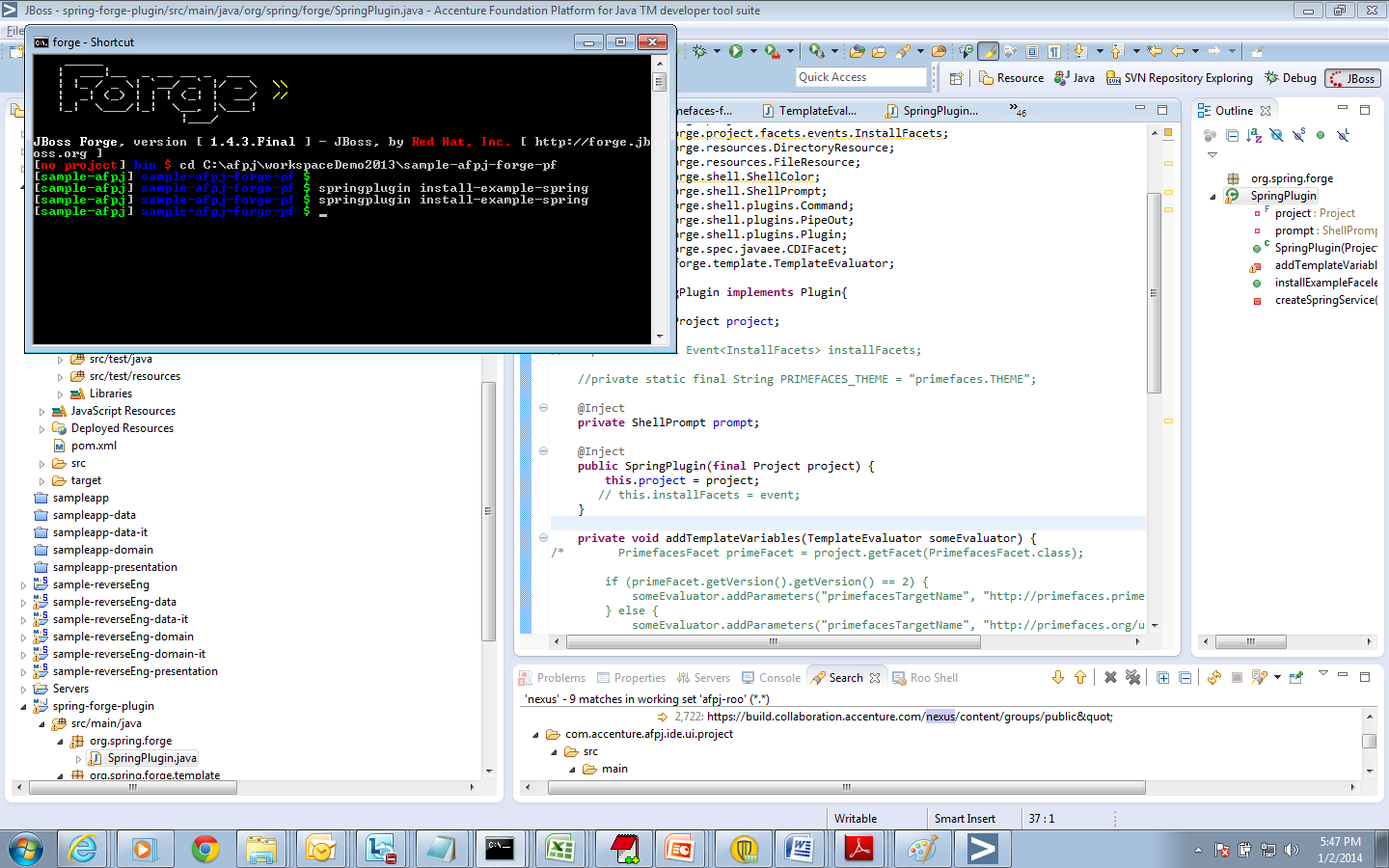Remove Selected Matches in Search view

click(1110, 677)
